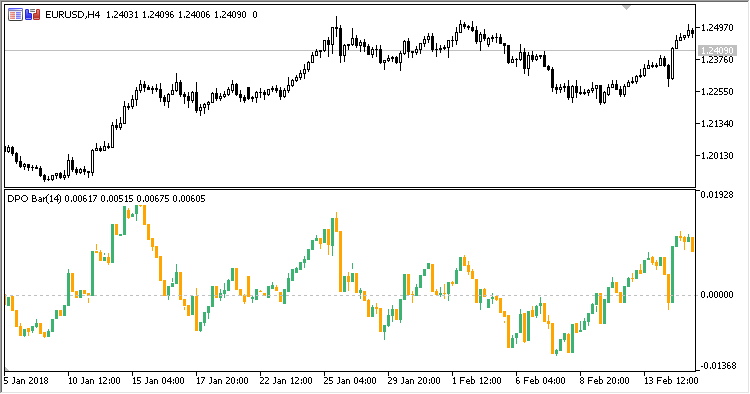The width and height of the screenshot is (750, 394).
Task: Click the 15 Jan 04:00 time label
Action: click(158, 381)
